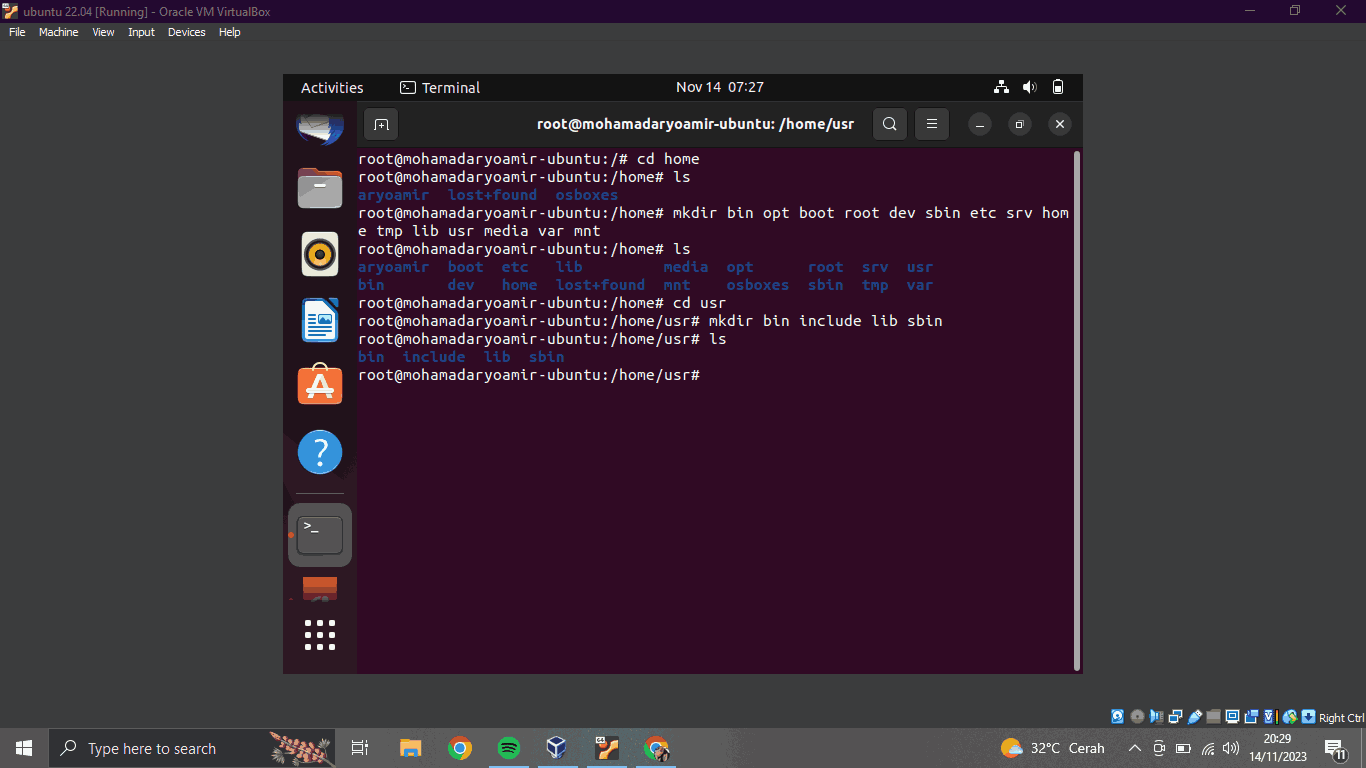Open Files manager in Ubuntu dock

pos(320,187)
